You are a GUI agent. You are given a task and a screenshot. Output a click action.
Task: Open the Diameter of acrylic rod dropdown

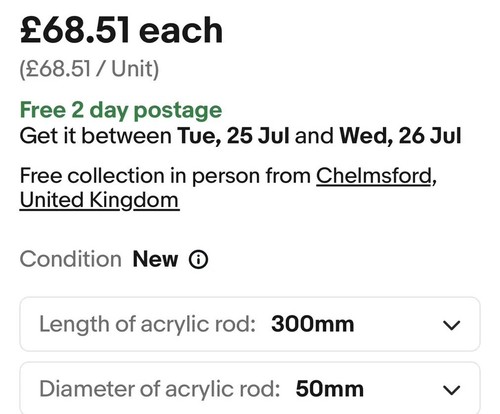pos(250,388)
